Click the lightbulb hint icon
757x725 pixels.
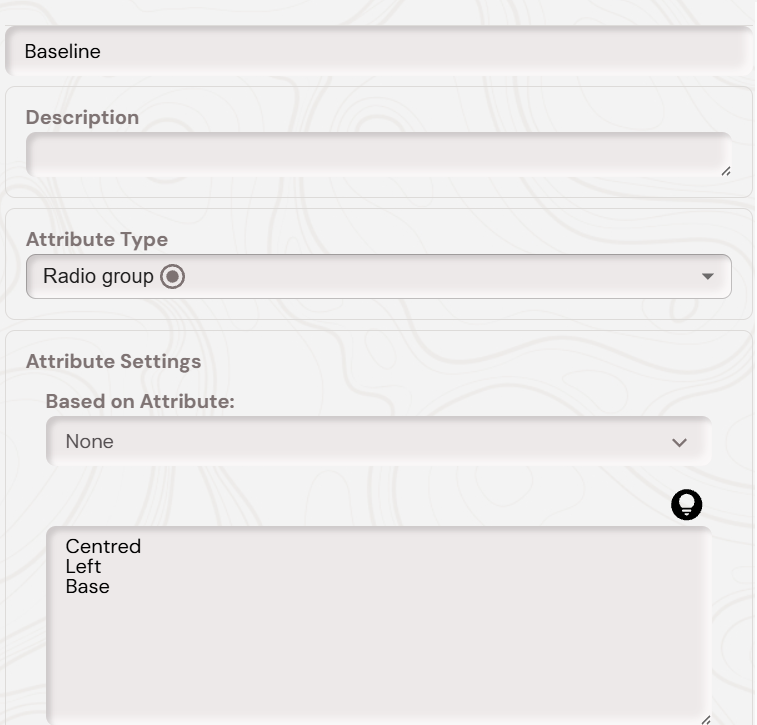(x=686, y=505)
